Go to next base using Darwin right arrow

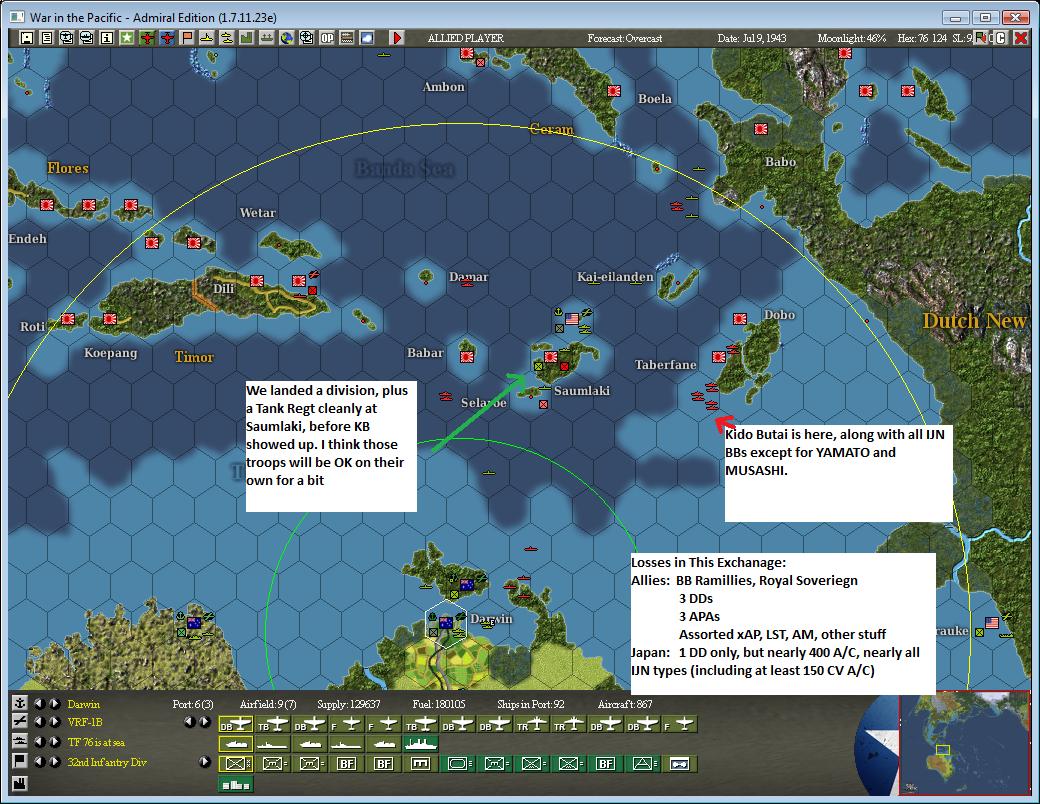point(55,703)
